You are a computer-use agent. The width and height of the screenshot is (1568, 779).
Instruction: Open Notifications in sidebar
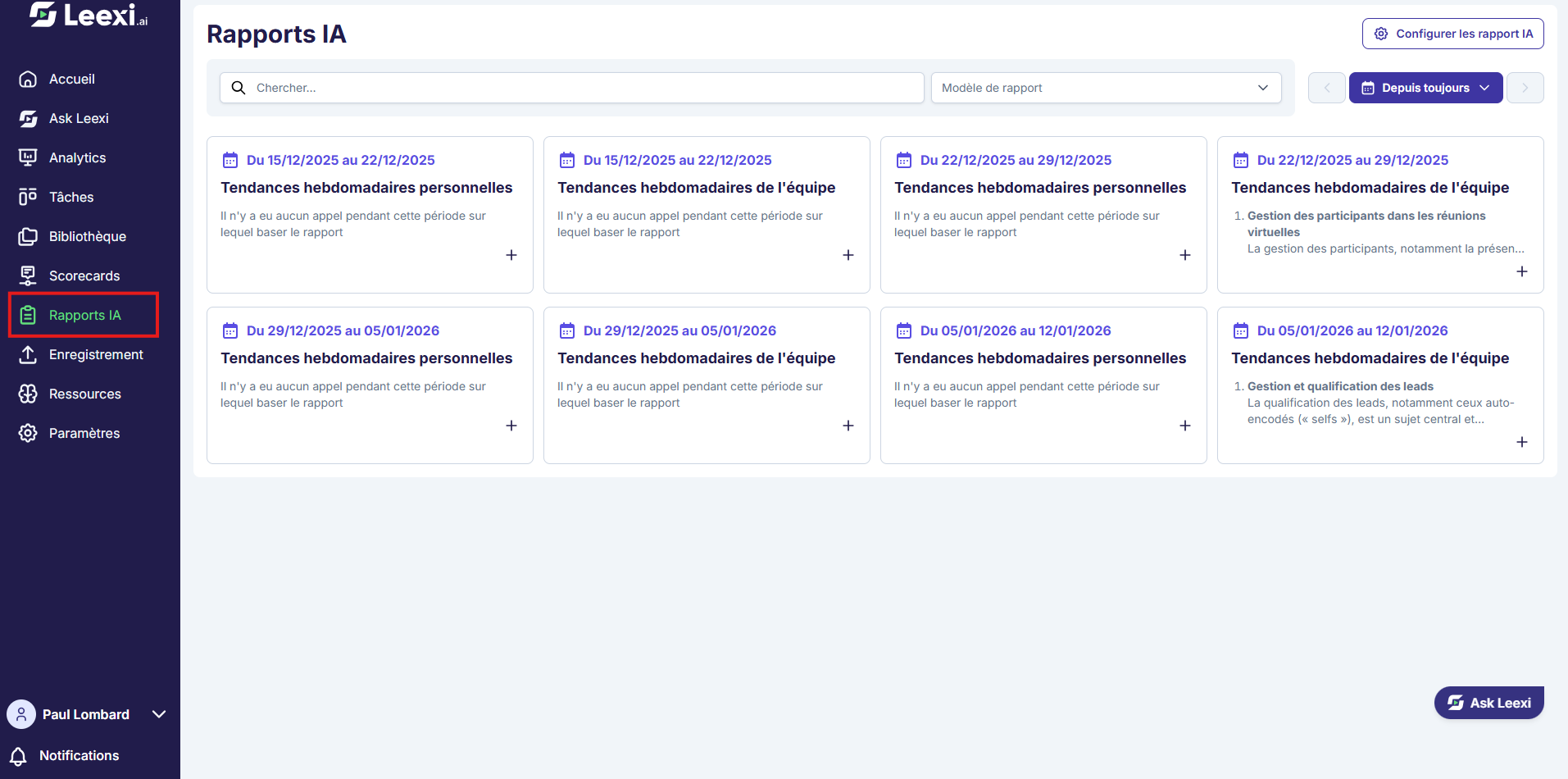pos(79,755)
